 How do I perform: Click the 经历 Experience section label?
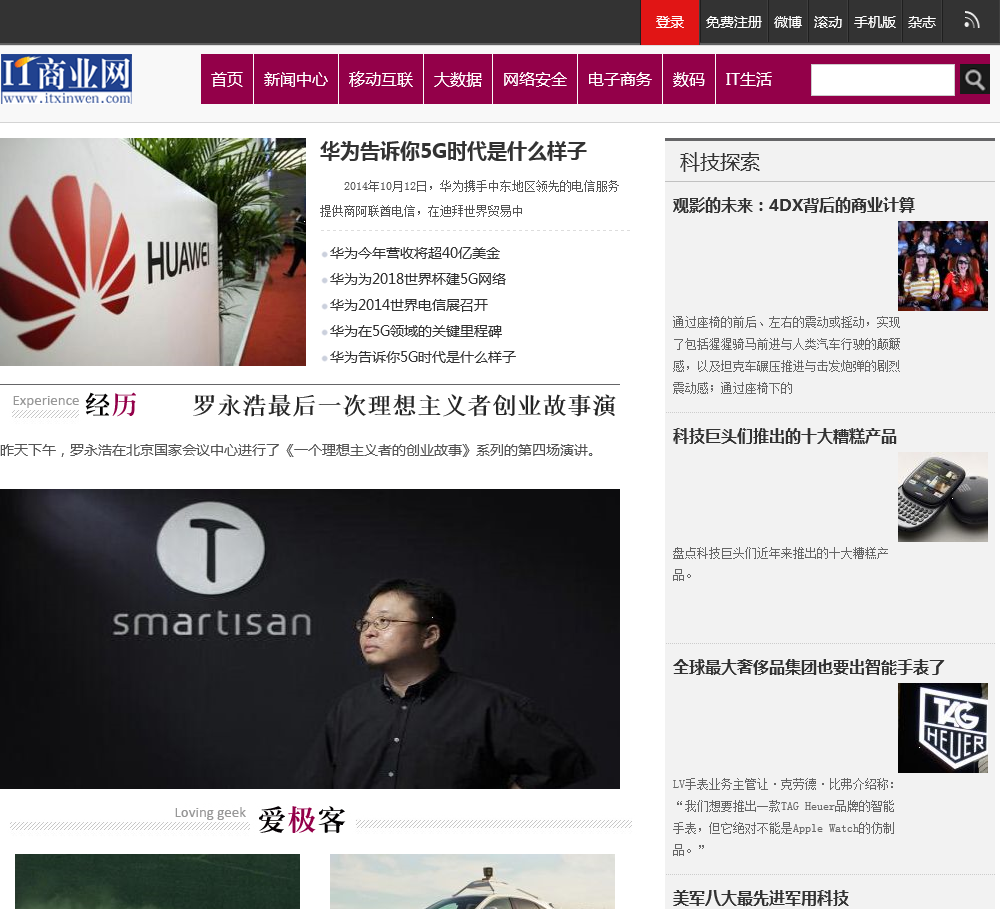coord(75,404)
